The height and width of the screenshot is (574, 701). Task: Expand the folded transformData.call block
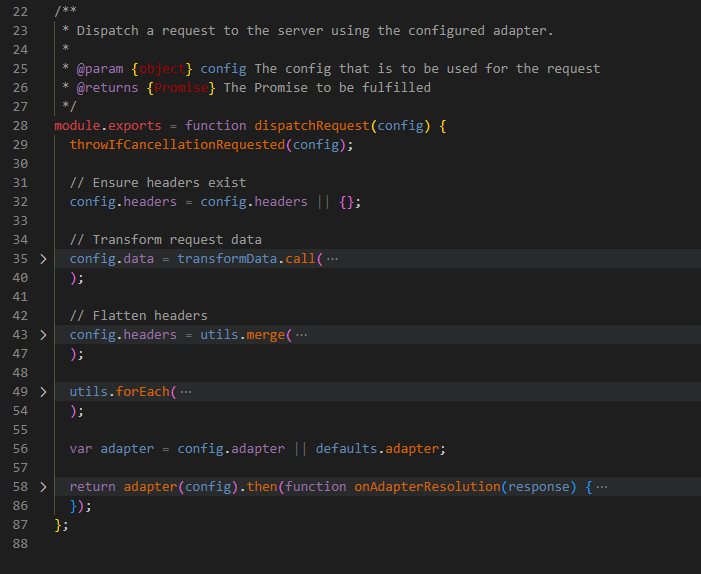pos(42,259)
